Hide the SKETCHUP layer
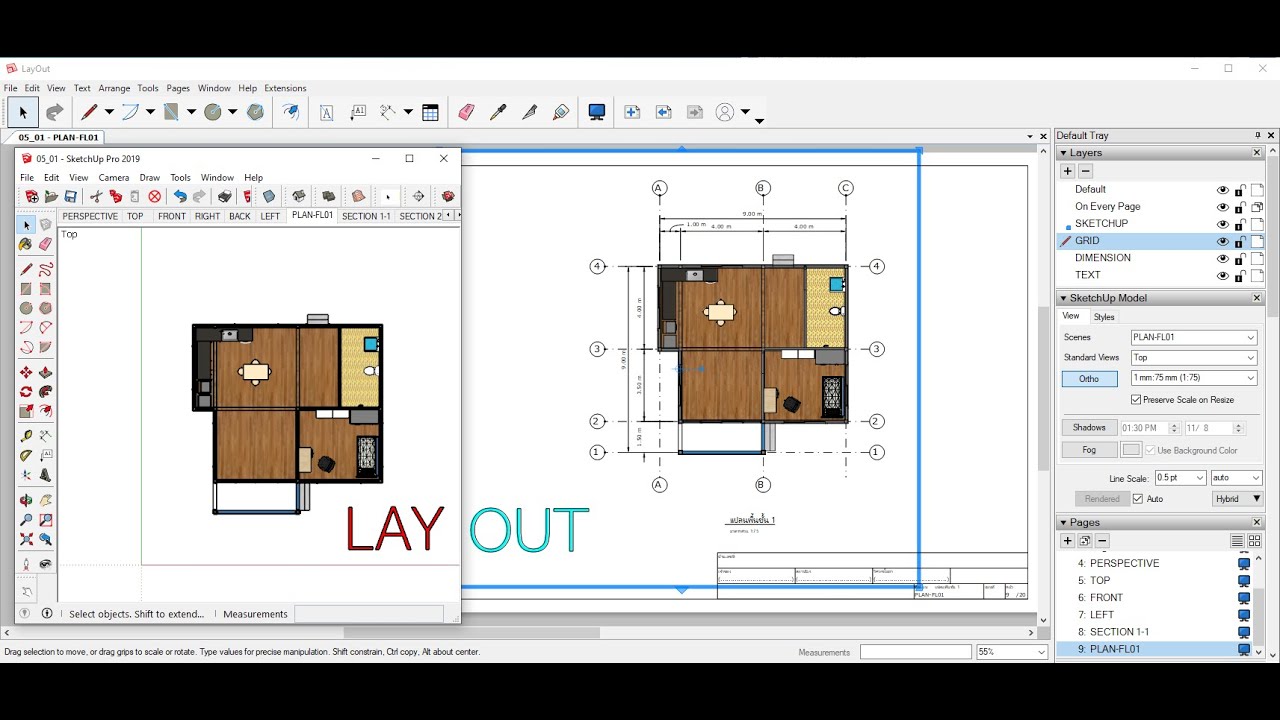 1222,224
